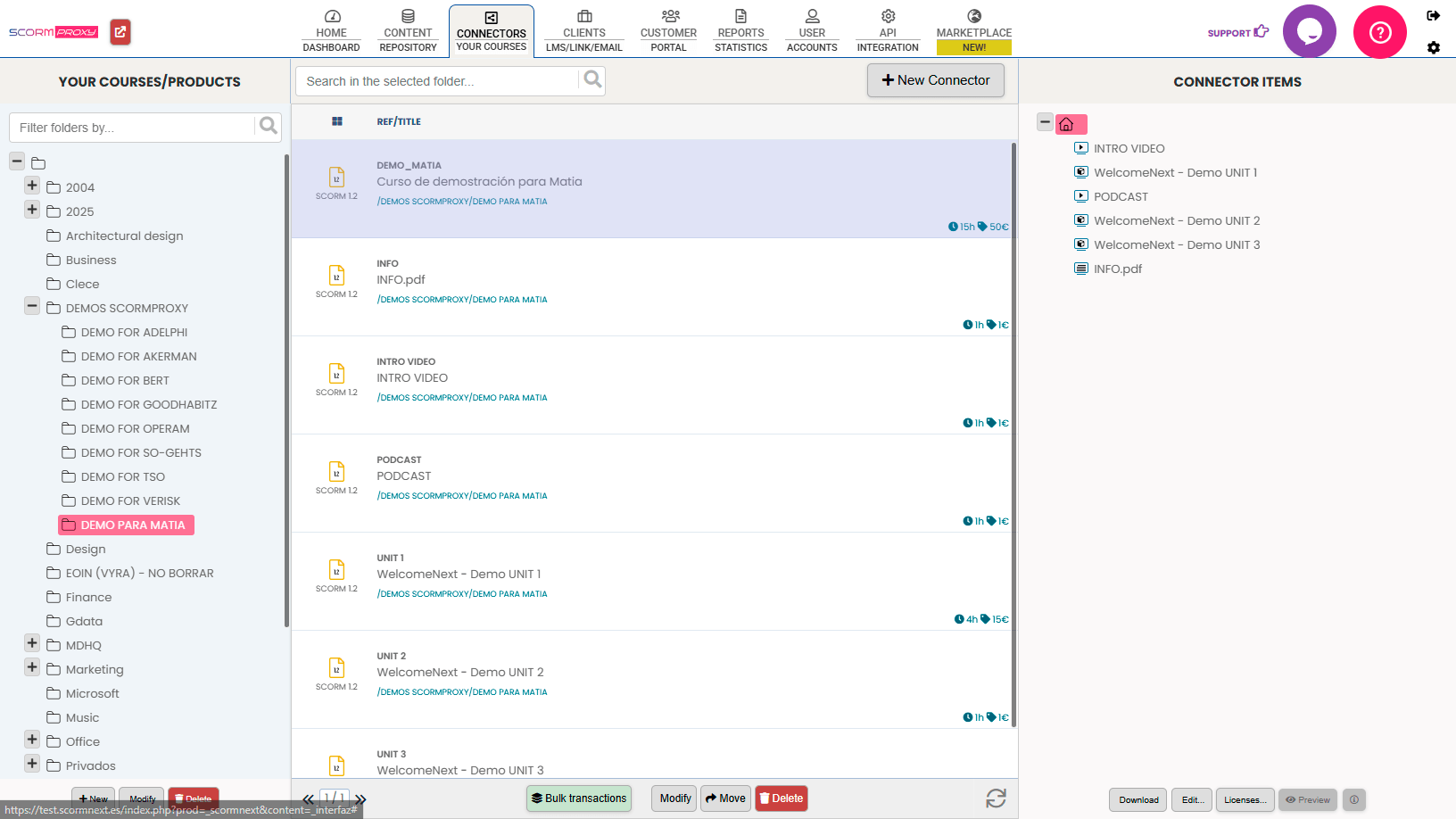The height and width of the screenshot is (819, 1456).
Task: Click the Preview button
Action: point(1308,799)
